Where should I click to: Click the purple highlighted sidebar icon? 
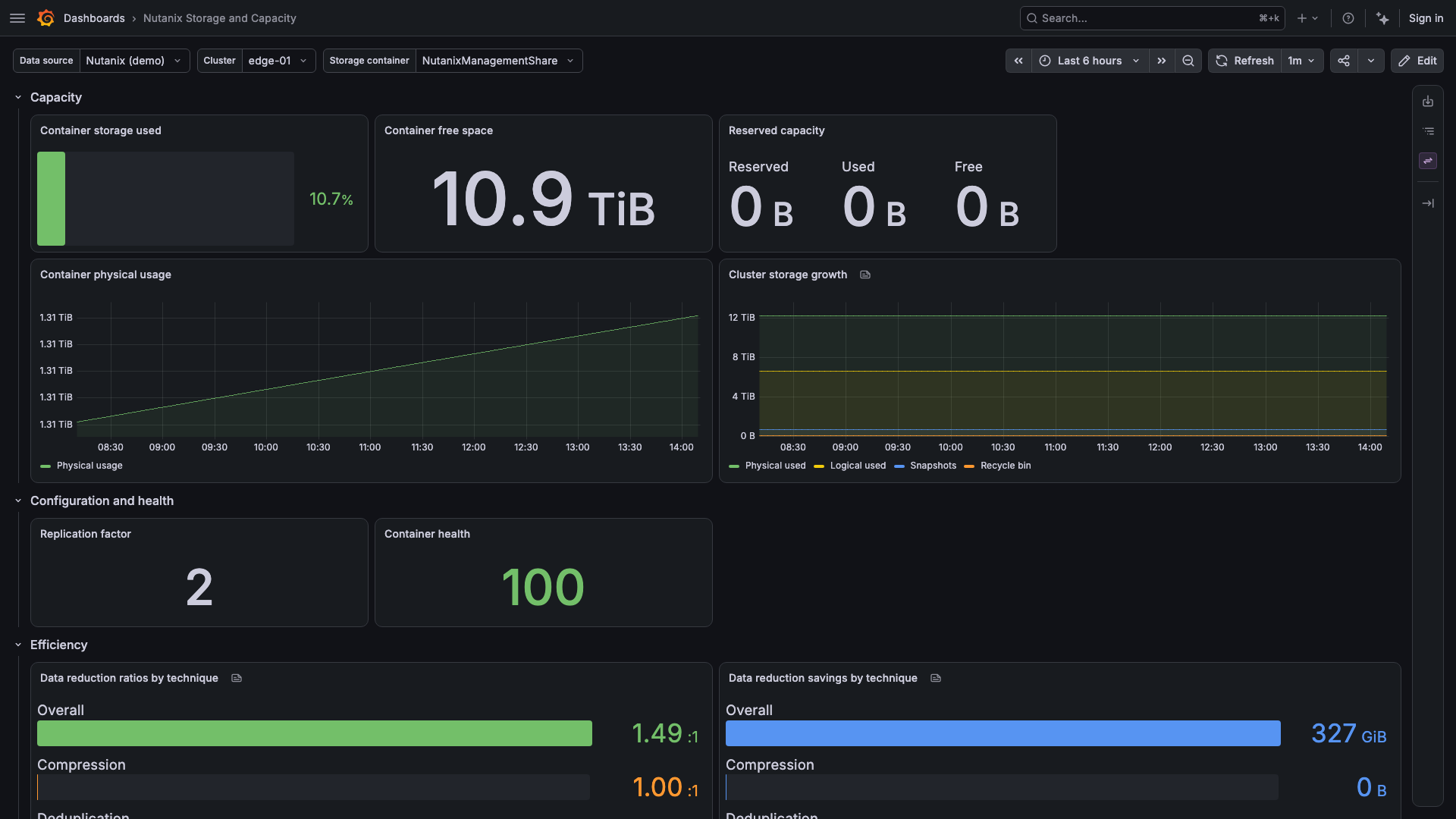click(x=1428, y=161)
